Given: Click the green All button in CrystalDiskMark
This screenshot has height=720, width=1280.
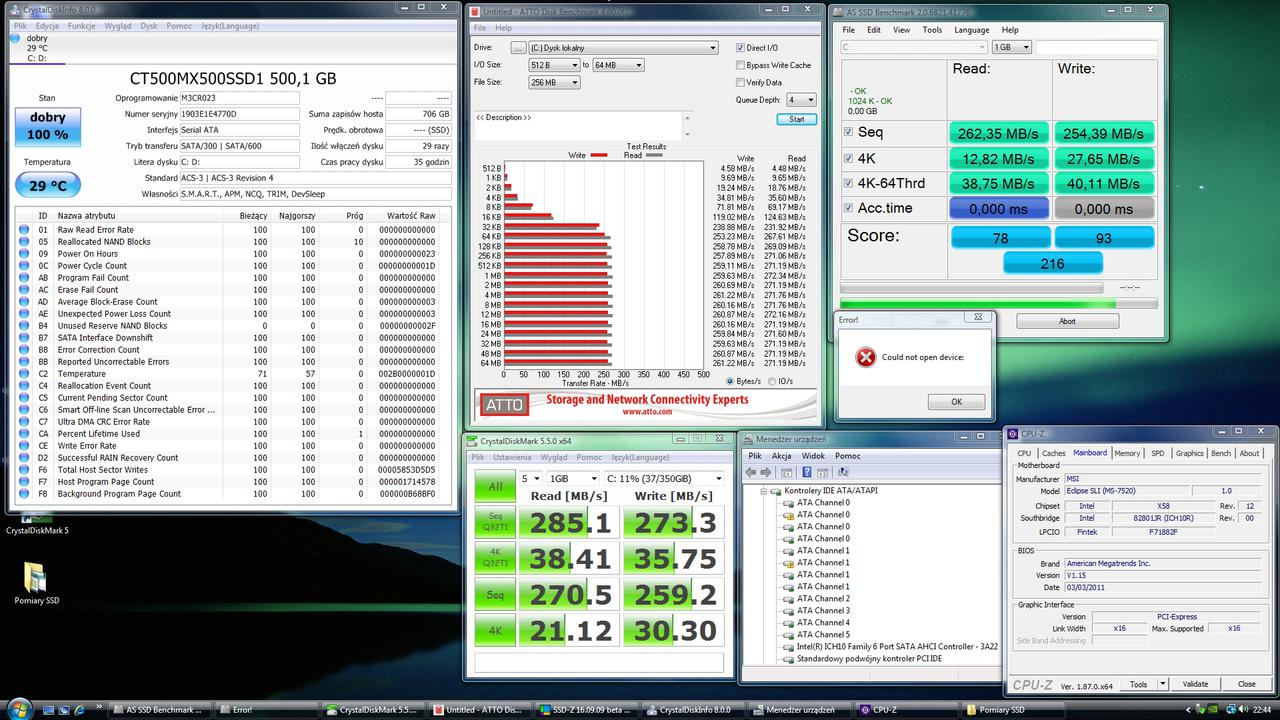Looking at the screenshot, I should coord(494,486).
